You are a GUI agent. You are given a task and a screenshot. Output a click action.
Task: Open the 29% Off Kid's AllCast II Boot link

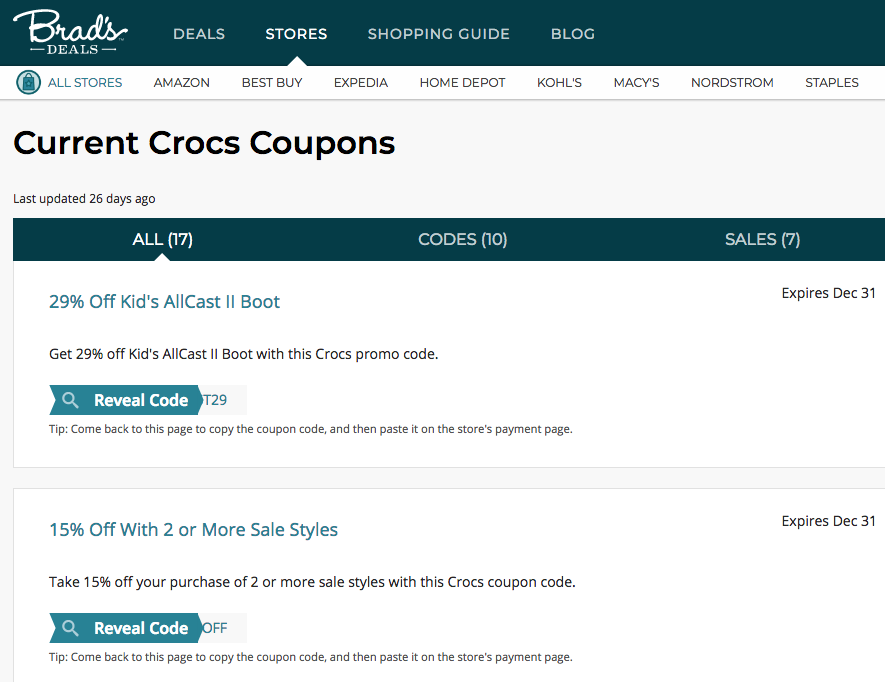pos(164,301)
